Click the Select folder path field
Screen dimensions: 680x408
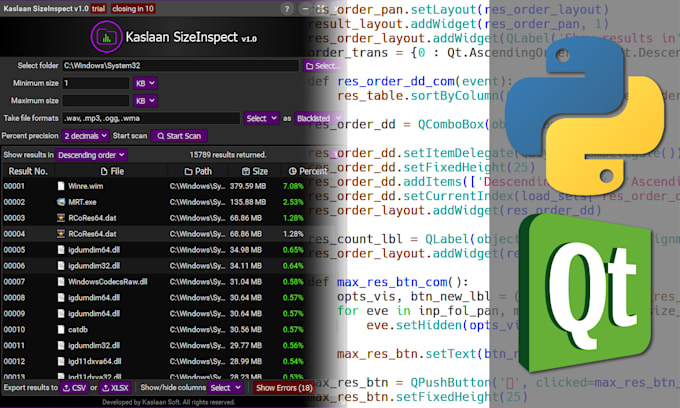click(180, 66)
